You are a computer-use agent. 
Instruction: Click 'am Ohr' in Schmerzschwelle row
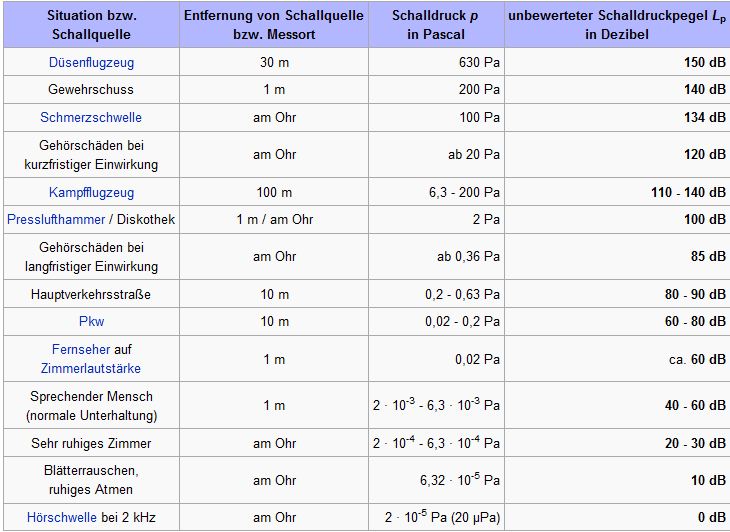(x=274, y=117)
